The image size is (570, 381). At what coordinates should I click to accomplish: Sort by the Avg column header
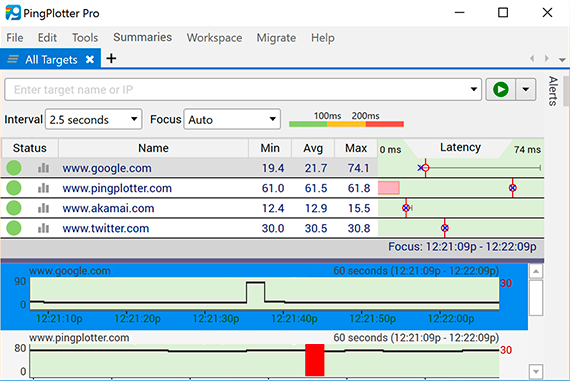[x=313, y=148]
